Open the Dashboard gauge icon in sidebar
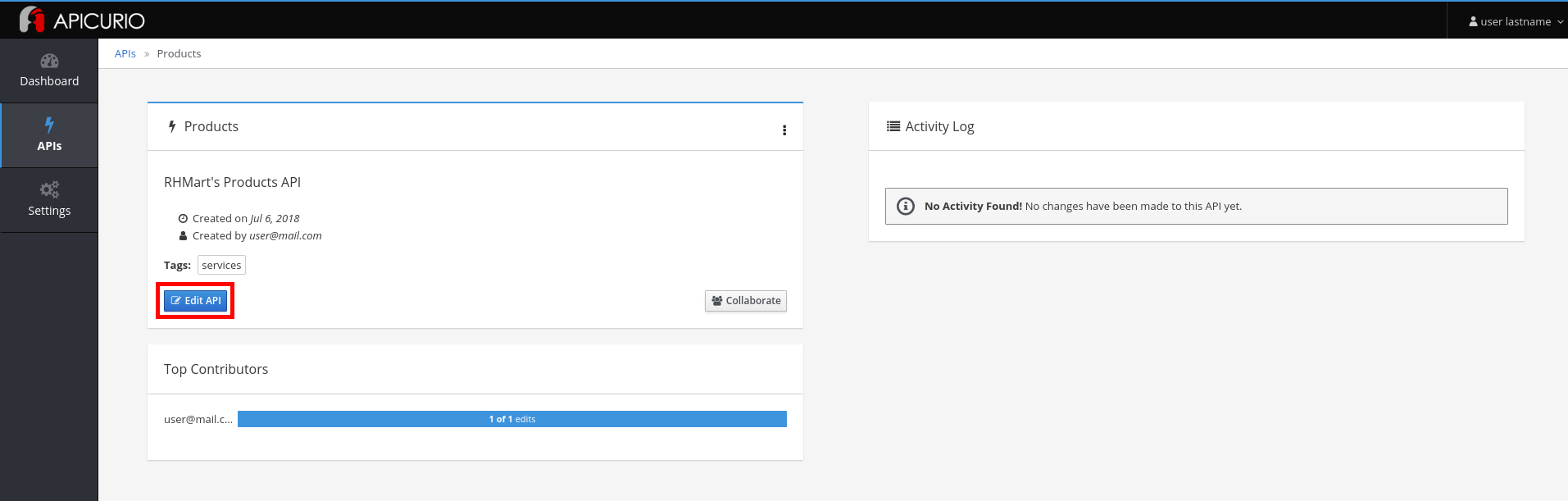This screenshot has height=501, width=1568. pyautogui.click(x=49, y=61)
